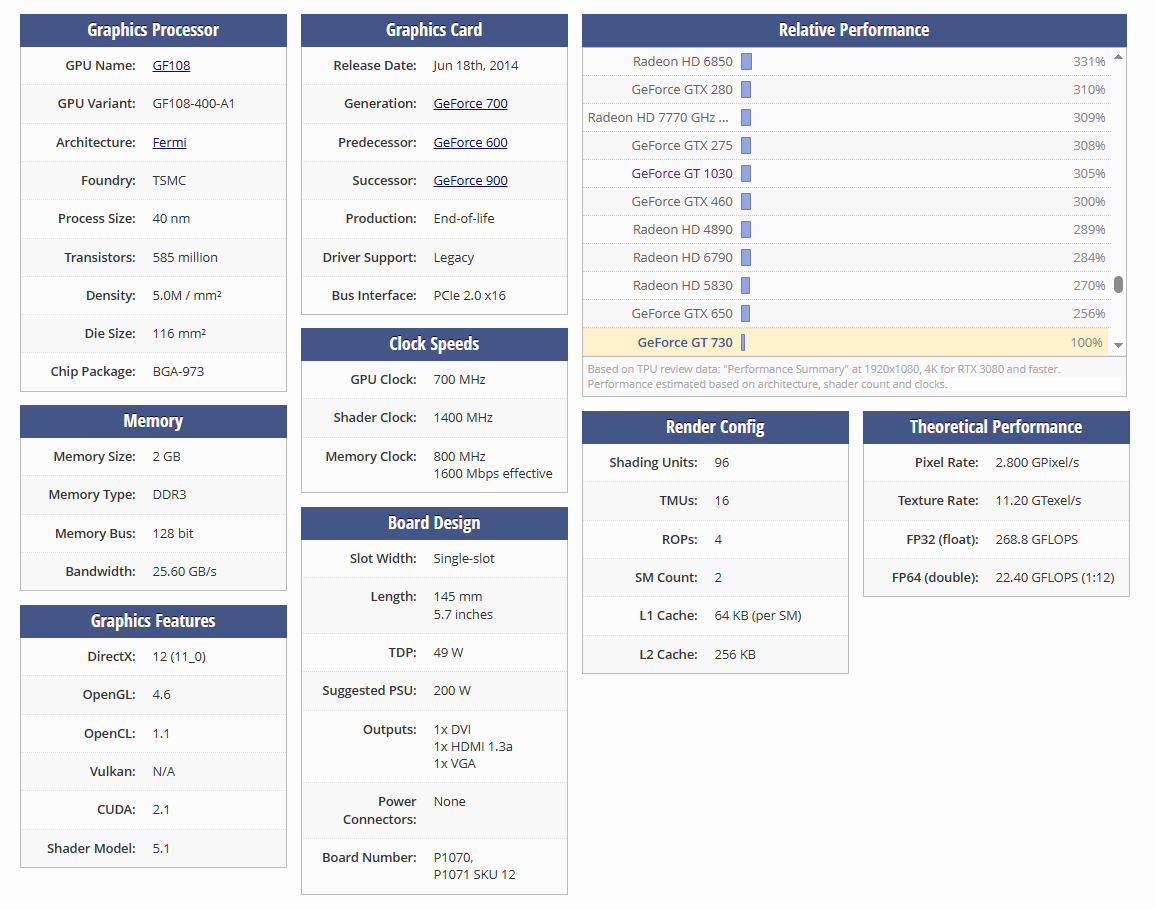Open Radeon HD 6850 in performance list
The height and width of the screenshot is (909, 1155).
tap(682, 62)
